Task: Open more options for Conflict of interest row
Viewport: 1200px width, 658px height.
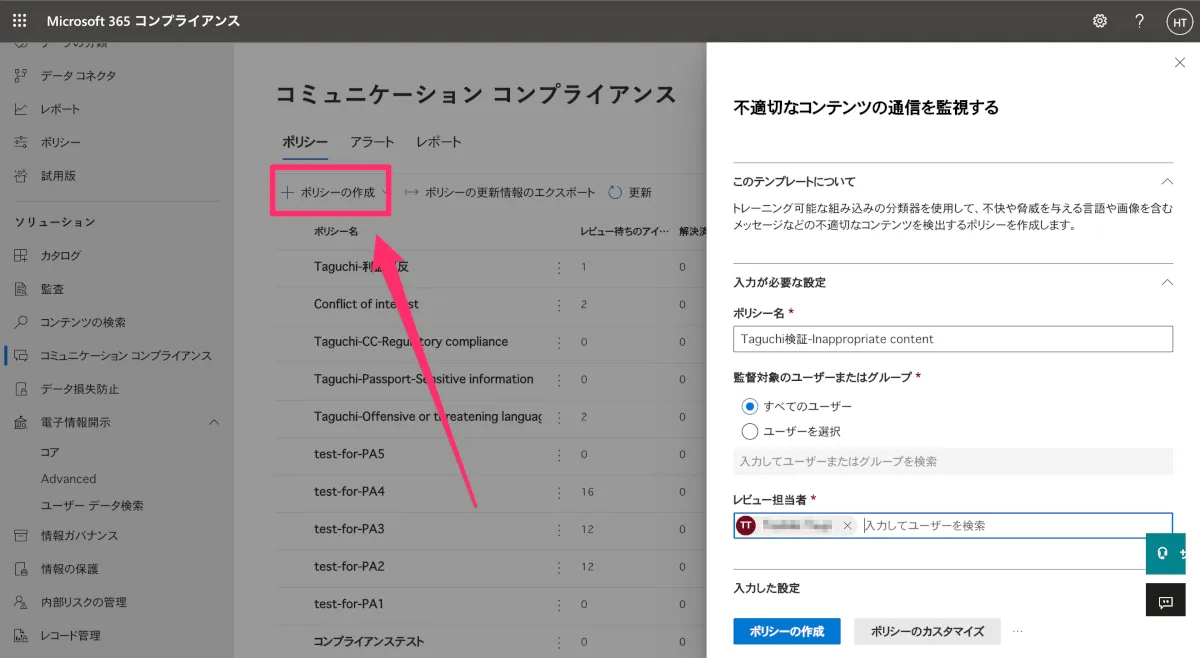Action: (x=559, y=304)
